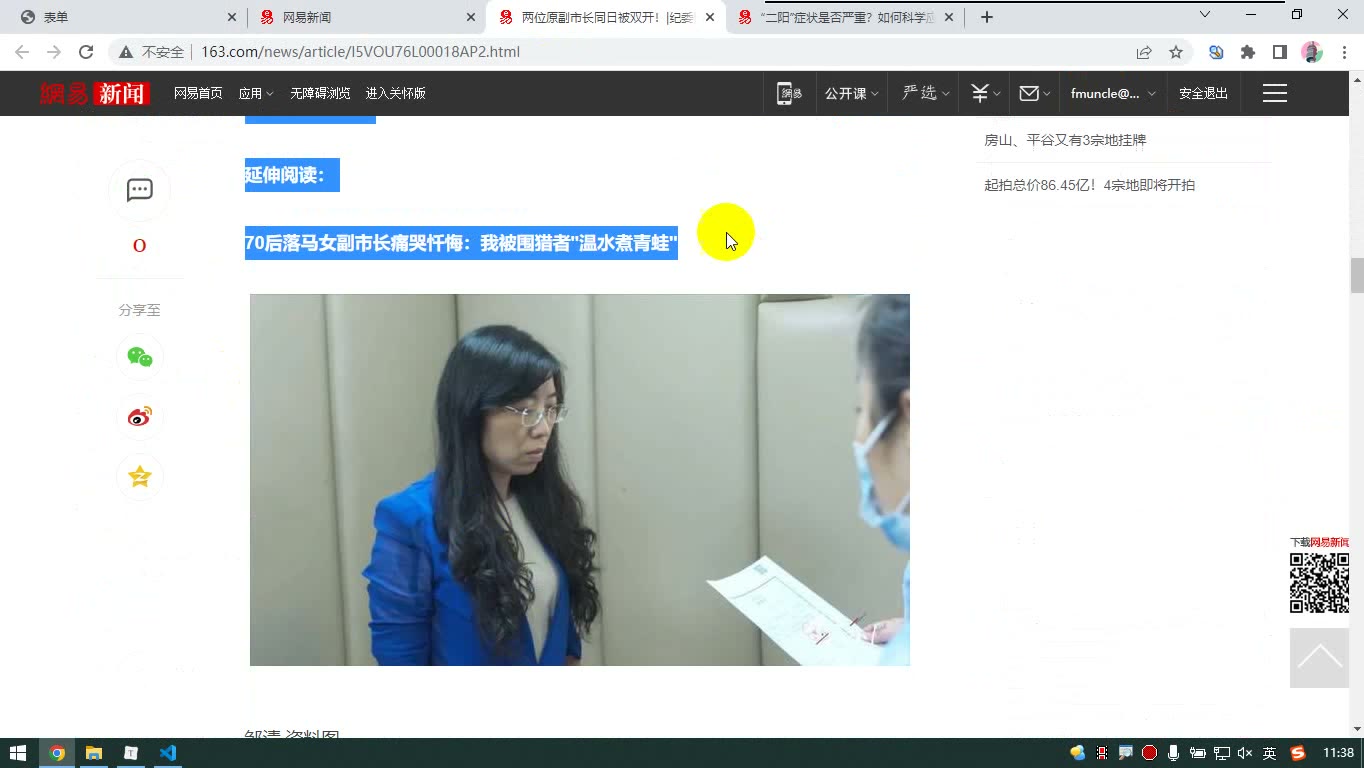
Task: Reload the current page
Action: (x=86, y=52)
